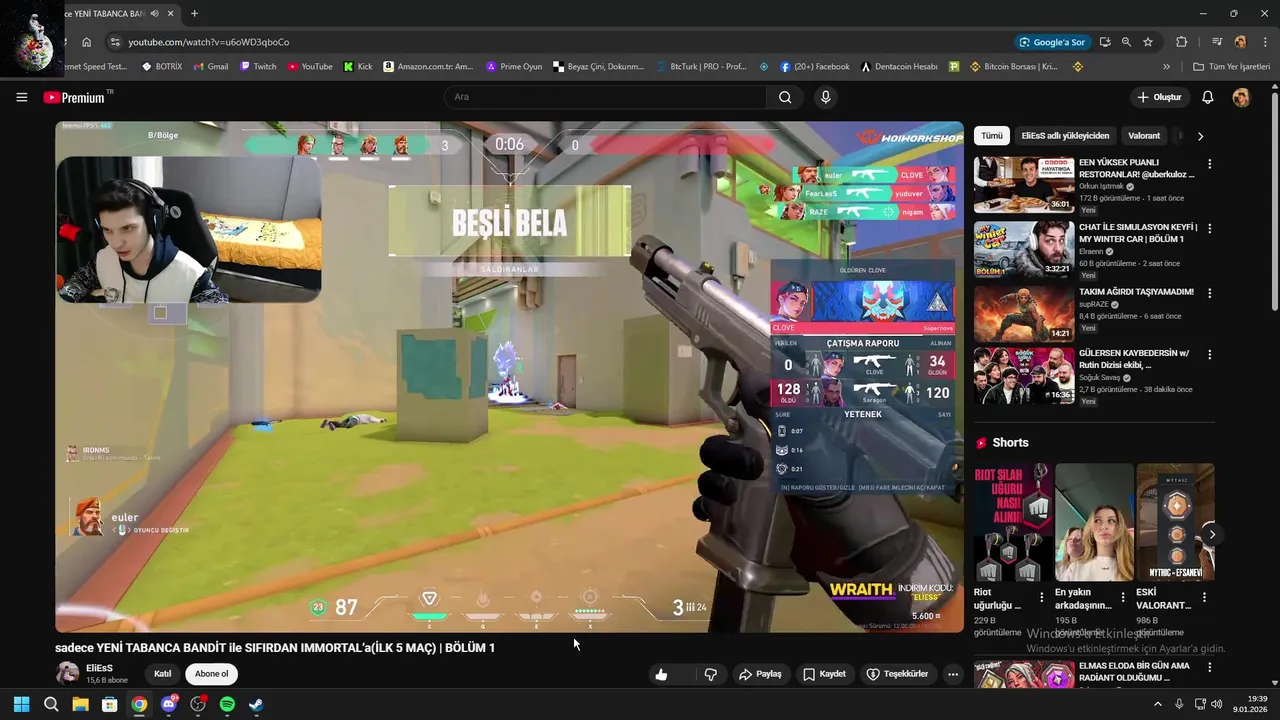
Task: Show hidden system tray icons chevron
Action: [x=1158, y=704]
